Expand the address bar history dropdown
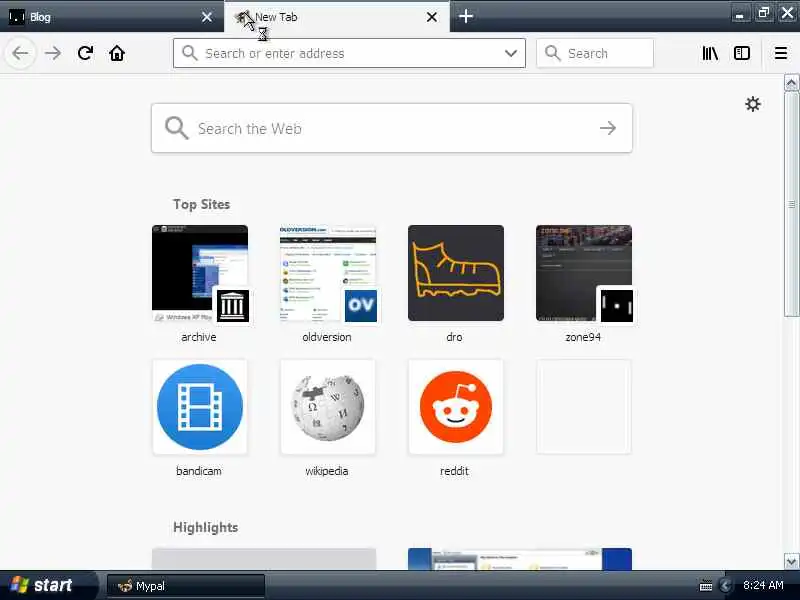 [511, 53]
